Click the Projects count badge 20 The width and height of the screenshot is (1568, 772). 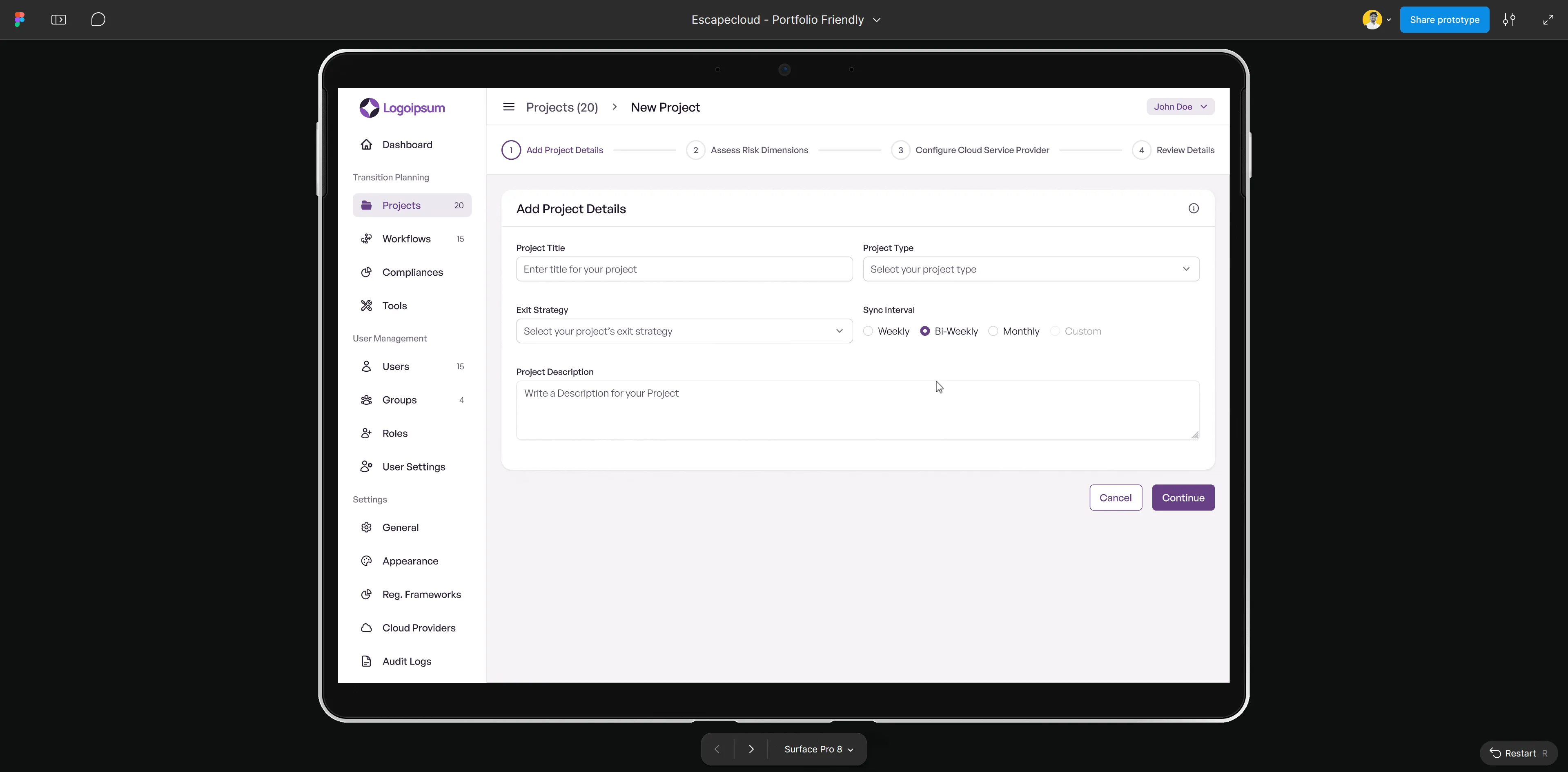pyautogui.click(x=459, y=205)
